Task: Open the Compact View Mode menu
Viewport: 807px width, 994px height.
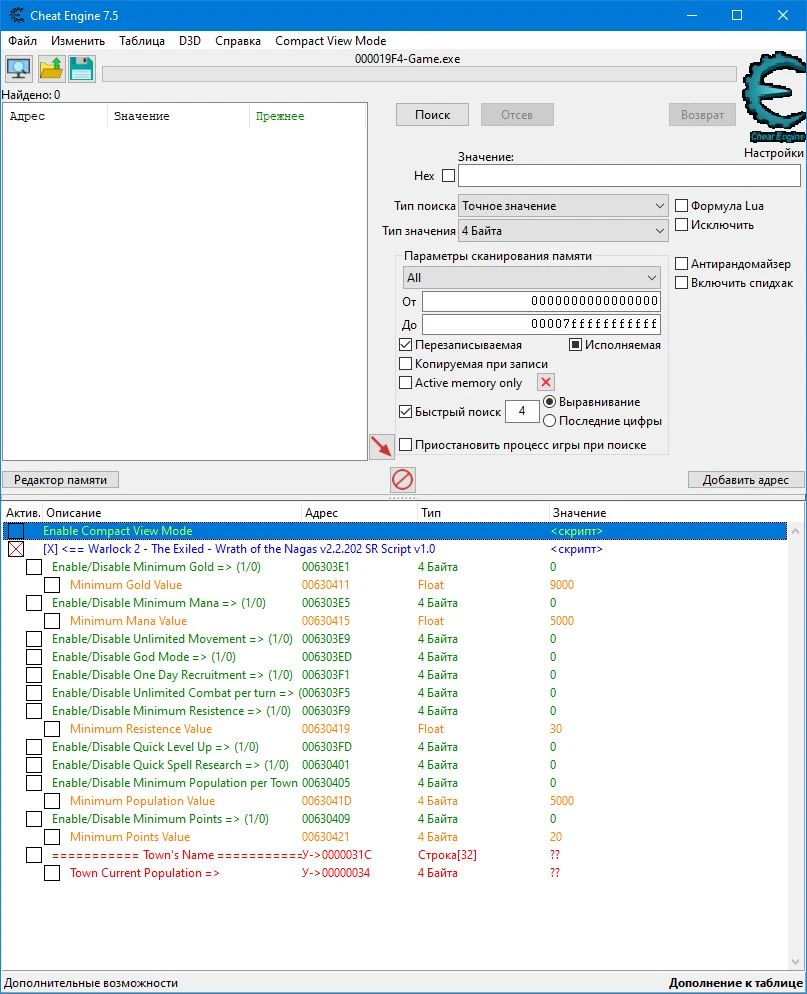Action: [x=330, y=41]
